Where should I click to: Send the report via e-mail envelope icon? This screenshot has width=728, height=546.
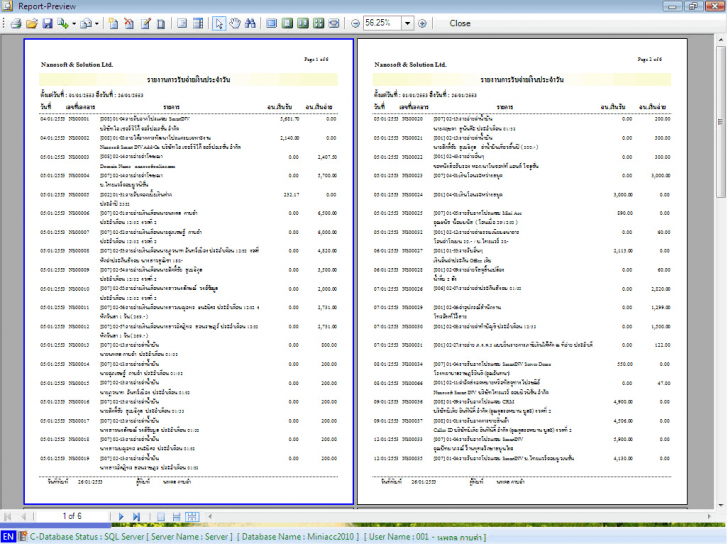click(86, 23)
